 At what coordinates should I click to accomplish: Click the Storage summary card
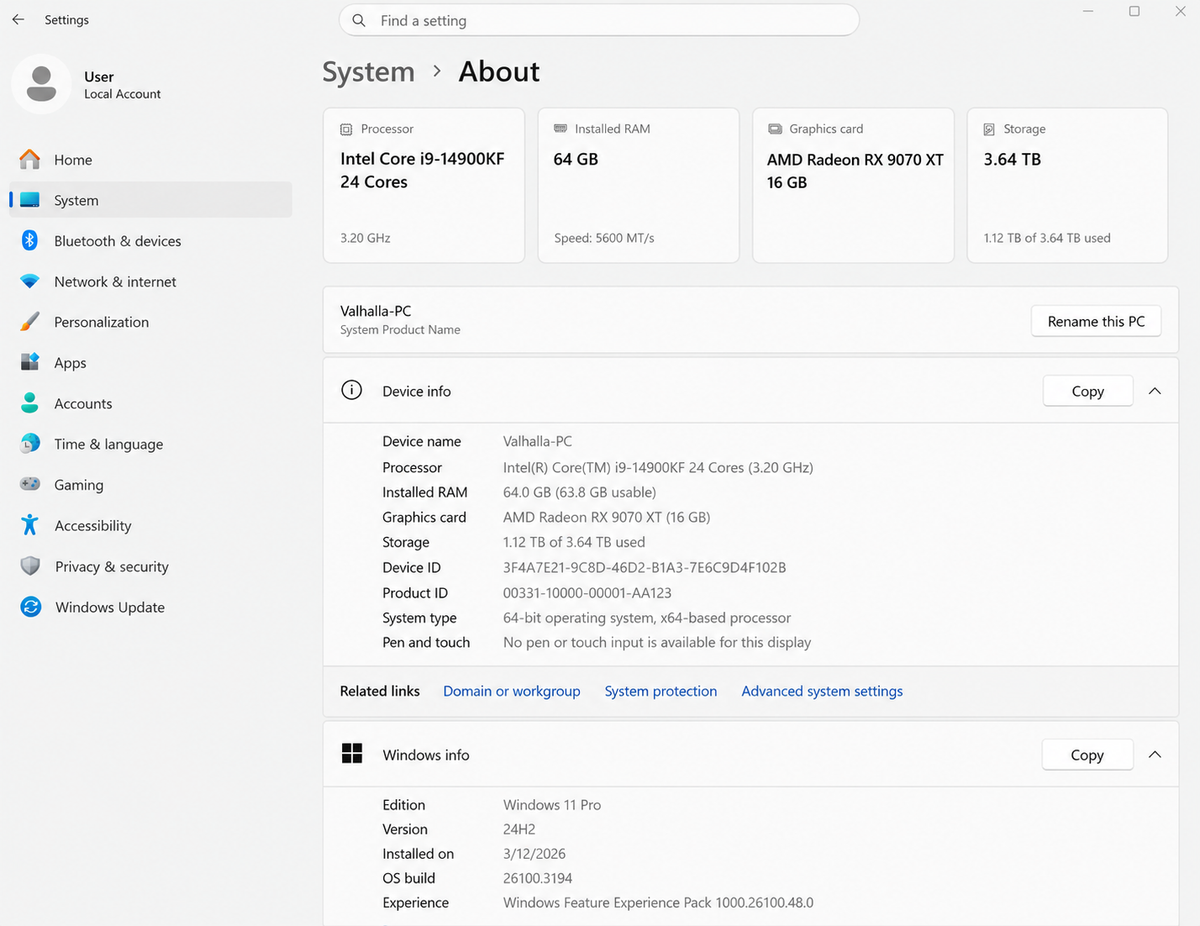click(x=1067, y=186)
